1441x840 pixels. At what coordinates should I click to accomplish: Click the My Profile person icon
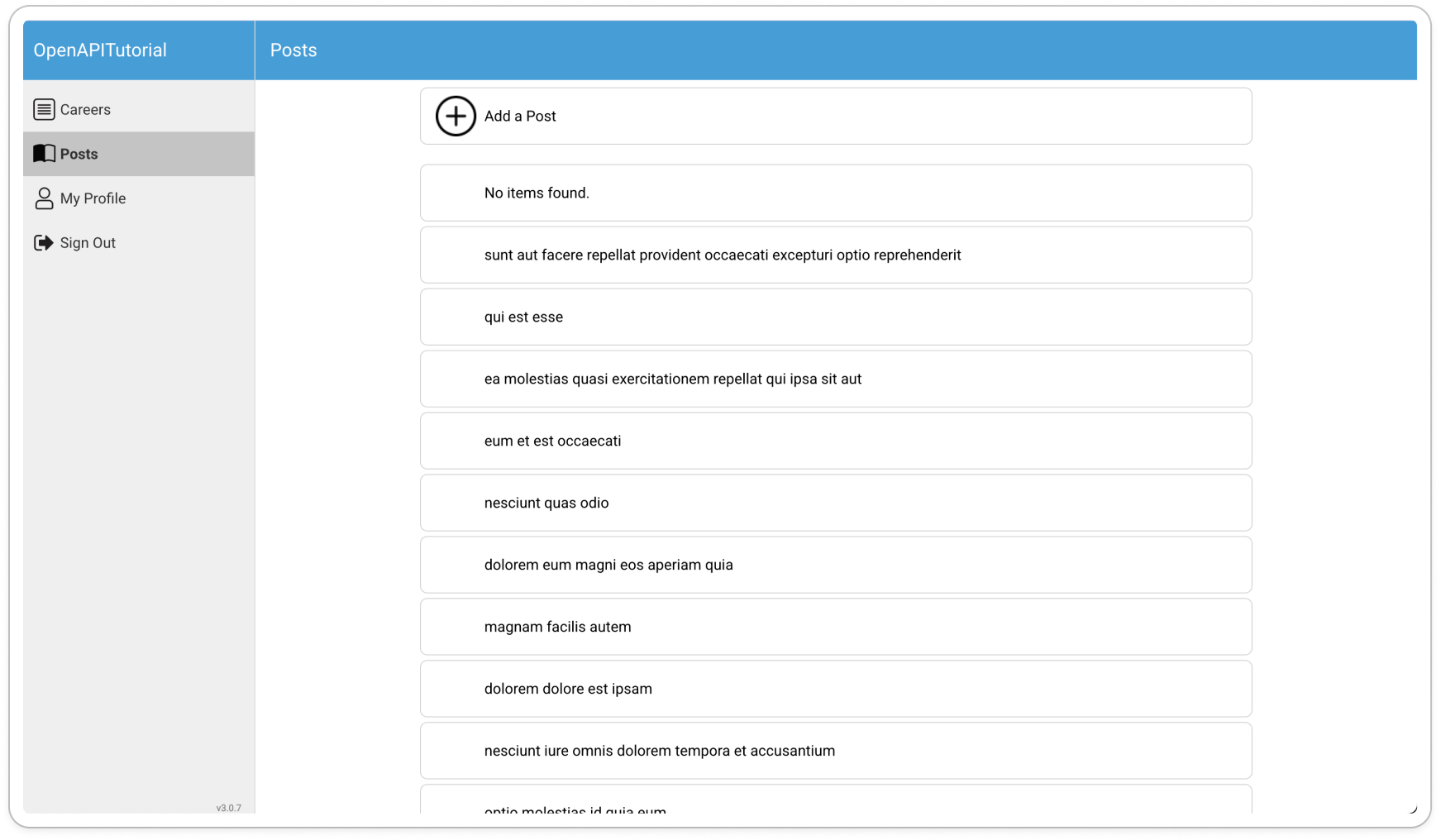[44, 198]
